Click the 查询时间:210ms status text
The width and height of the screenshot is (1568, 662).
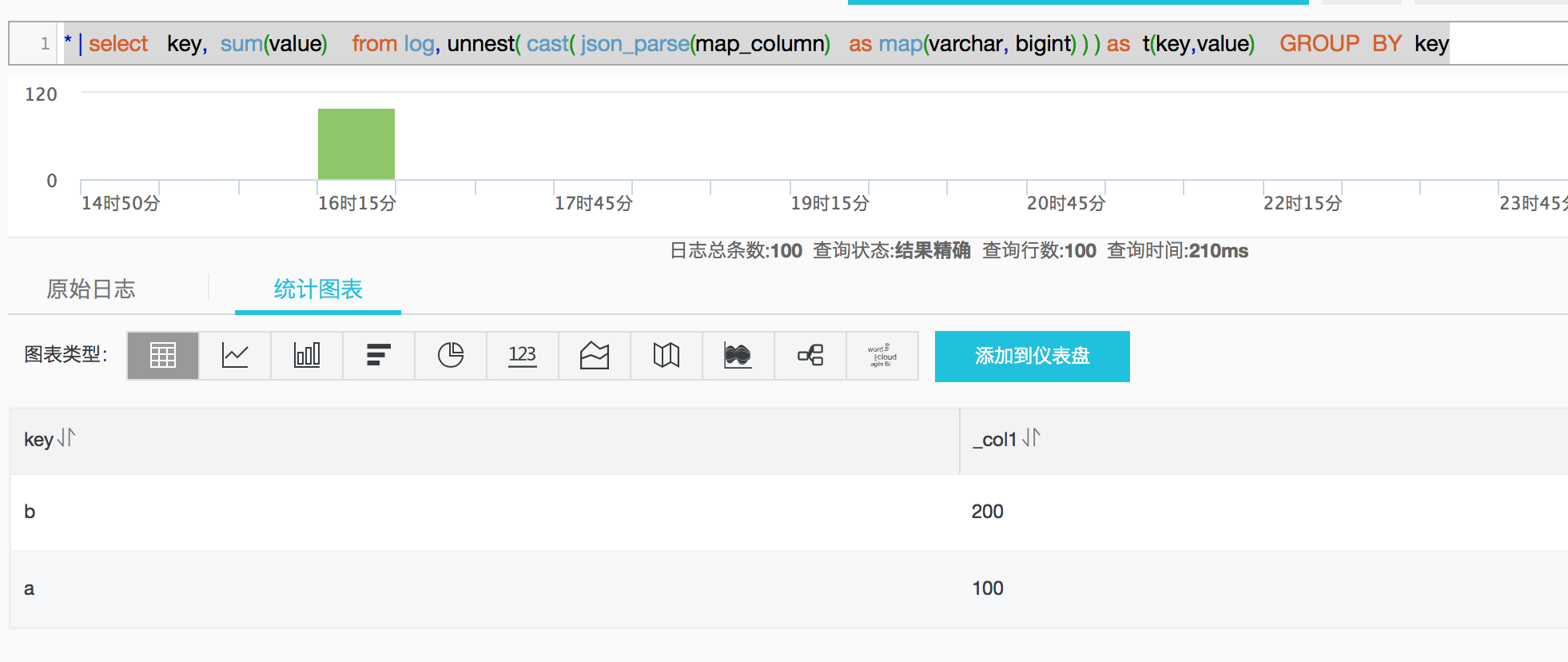(x=1177, y=250)
